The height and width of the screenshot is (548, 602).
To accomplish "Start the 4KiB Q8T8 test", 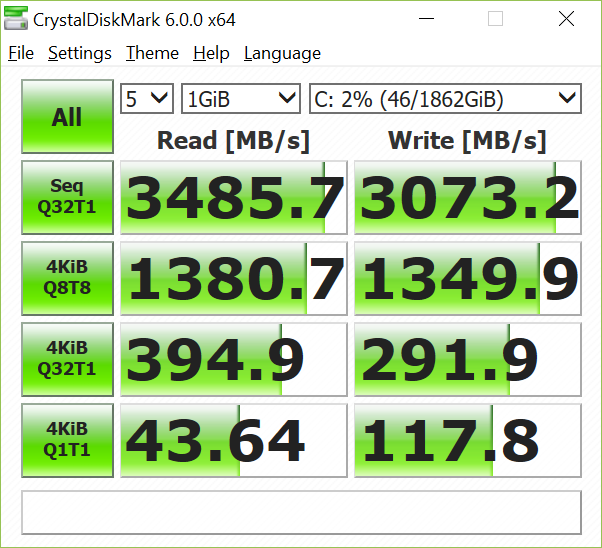I will (68, 278).
